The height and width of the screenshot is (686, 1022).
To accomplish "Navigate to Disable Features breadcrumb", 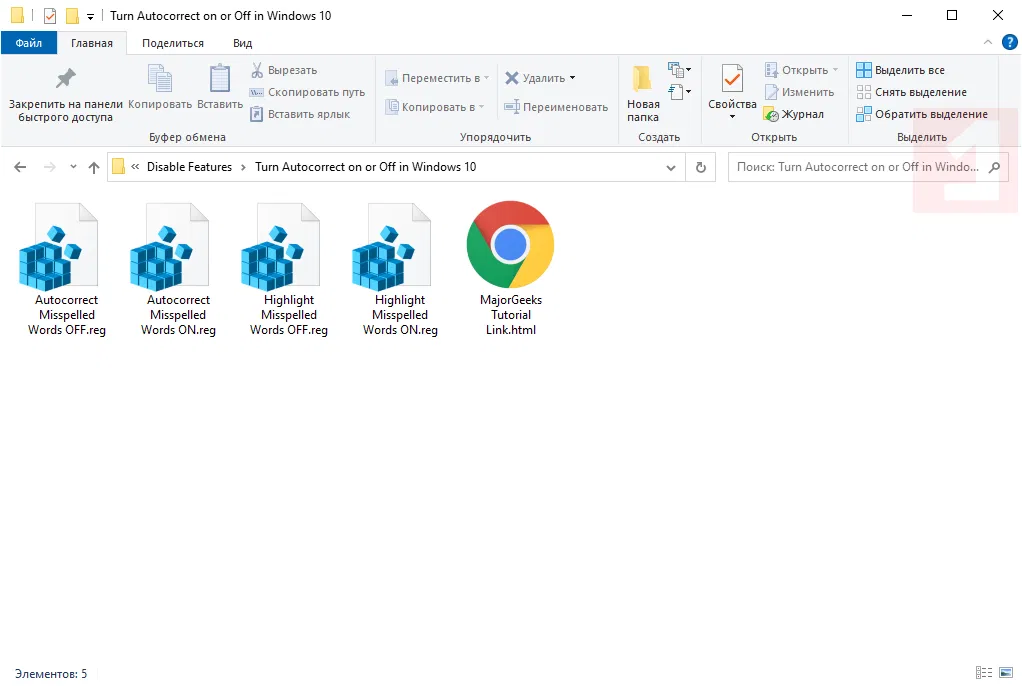I will click(x=189, y=167).
